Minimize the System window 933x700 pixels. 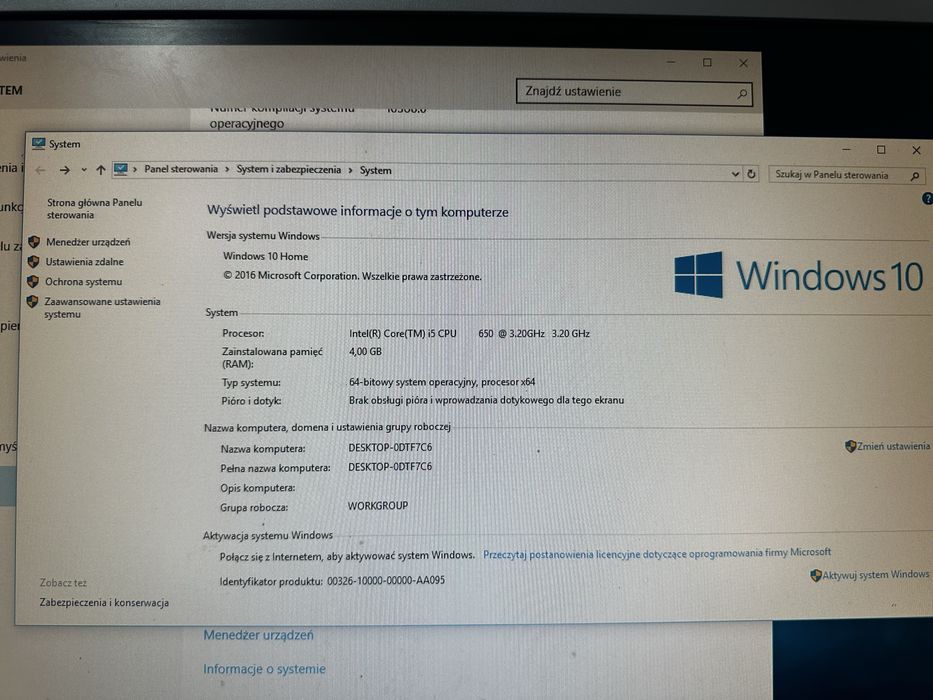pyautogui.click(x=846, y=149)
